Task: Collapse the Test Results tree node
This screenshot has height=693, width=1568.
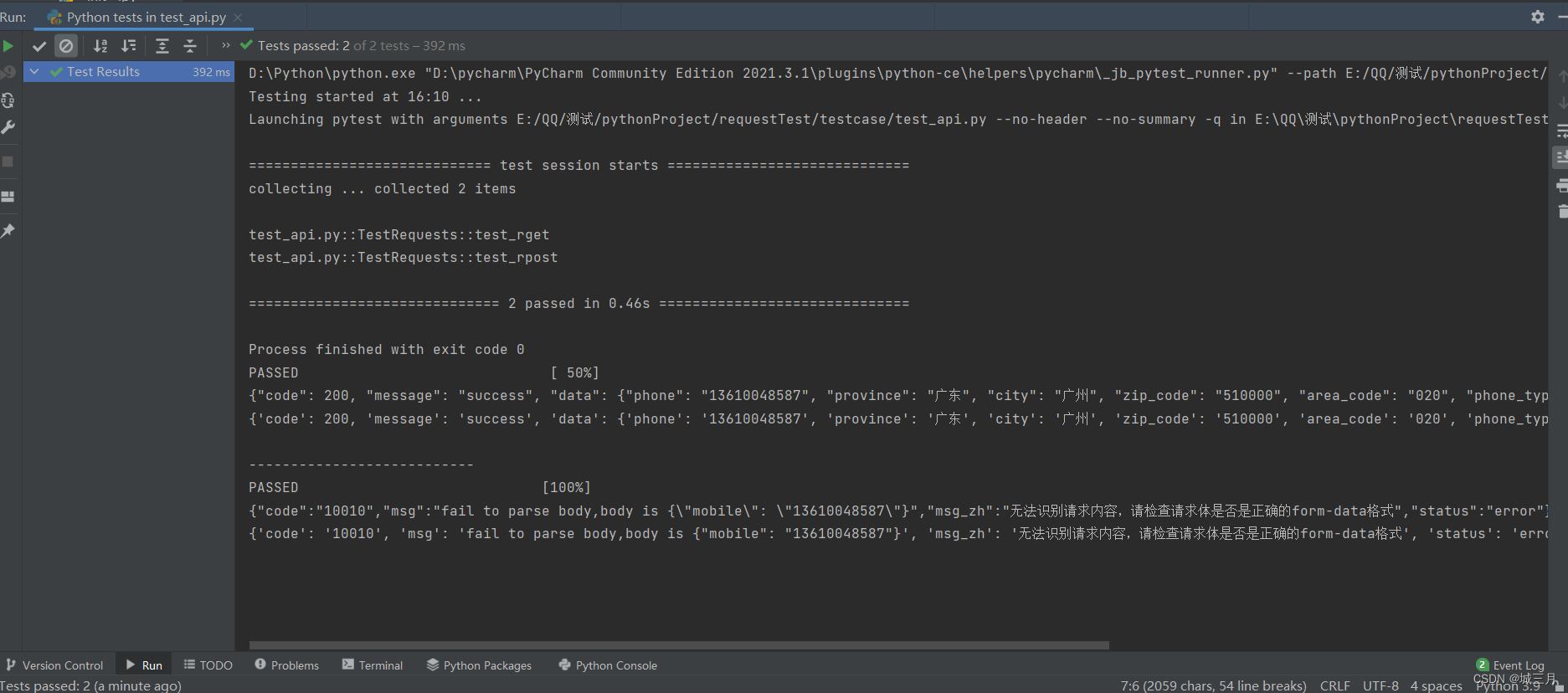Action: (34, 72)
